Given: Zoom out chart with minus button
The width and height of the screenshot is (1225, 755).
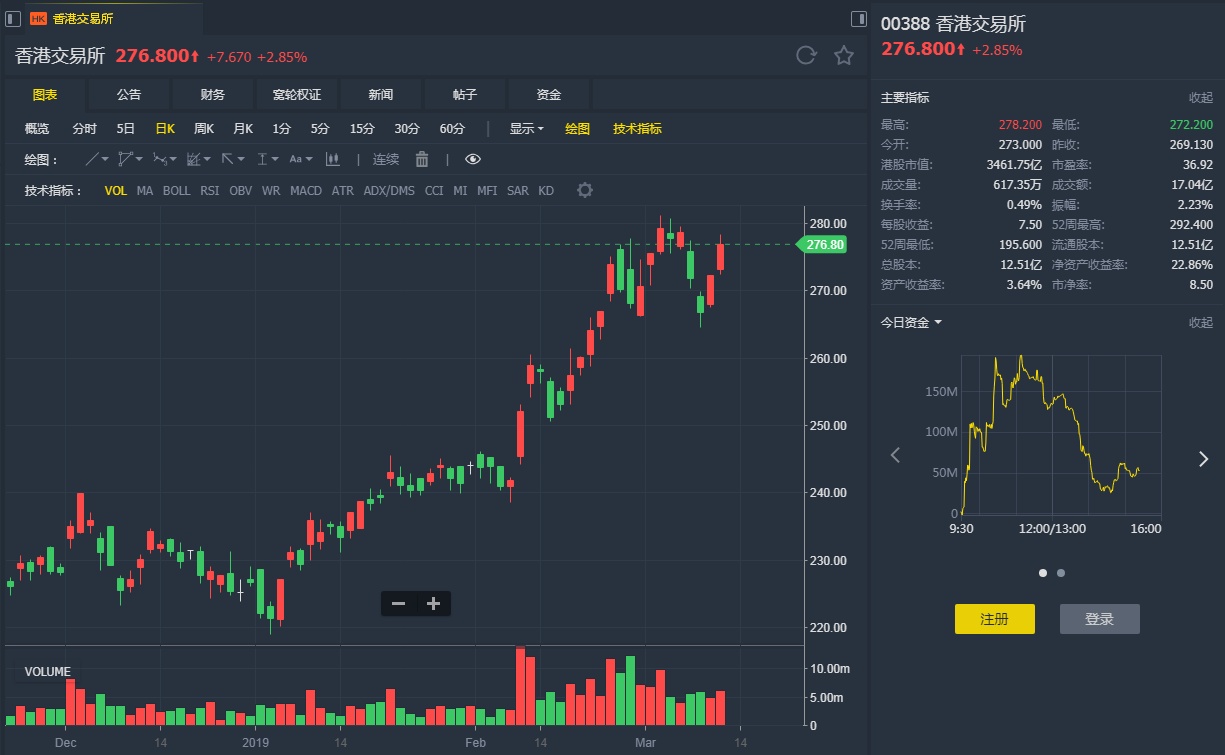Looking at the screenshot, I should tap(398, 603).
